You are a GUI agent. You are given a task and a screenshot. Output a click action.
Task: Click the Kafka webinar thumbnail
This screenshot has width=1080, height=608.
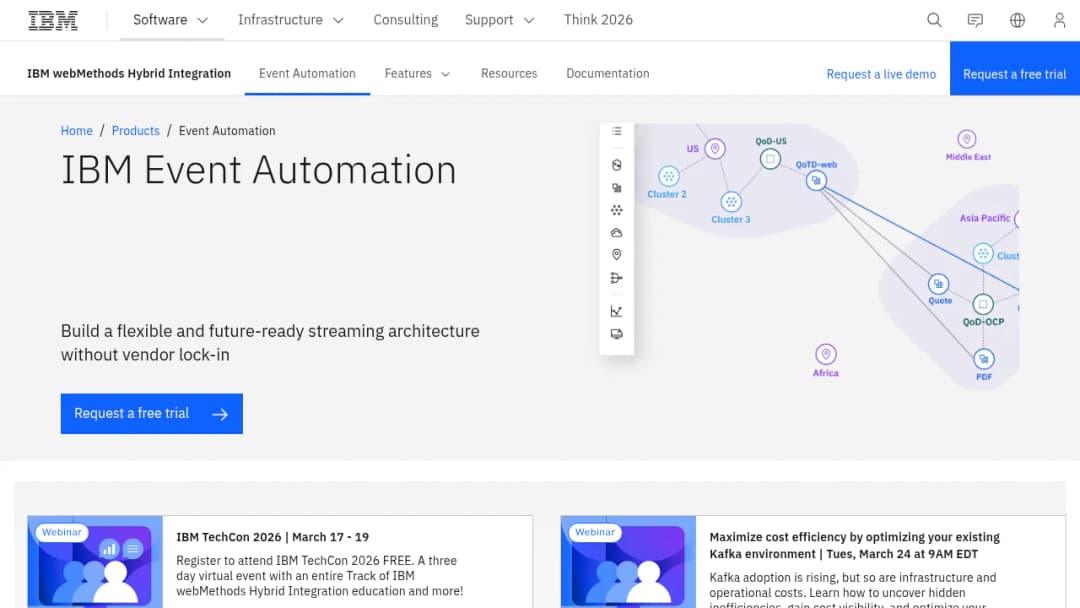pos(628,562)
